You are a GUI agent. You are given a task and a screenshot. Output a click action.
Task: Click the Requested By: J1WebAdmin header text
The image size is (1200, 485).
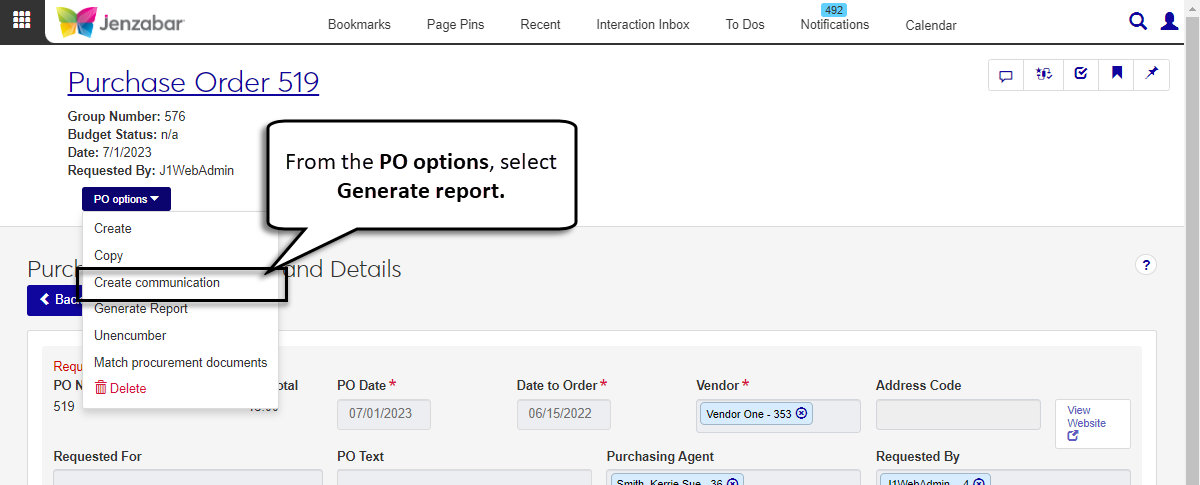point(151,170)
